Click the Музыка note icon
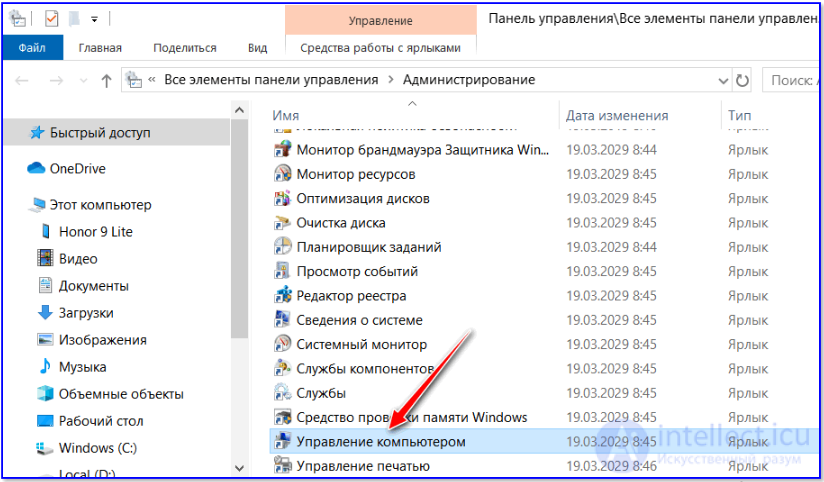Screen dimensions: 824x482 pos(46,366)
